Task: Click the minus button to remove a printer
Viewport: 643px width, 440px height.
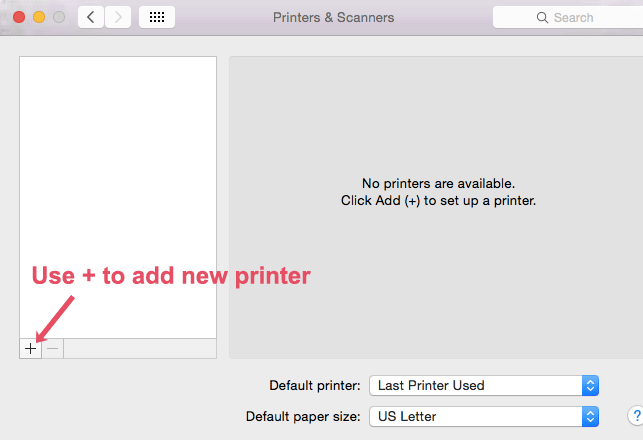Action: click(53, 349)
